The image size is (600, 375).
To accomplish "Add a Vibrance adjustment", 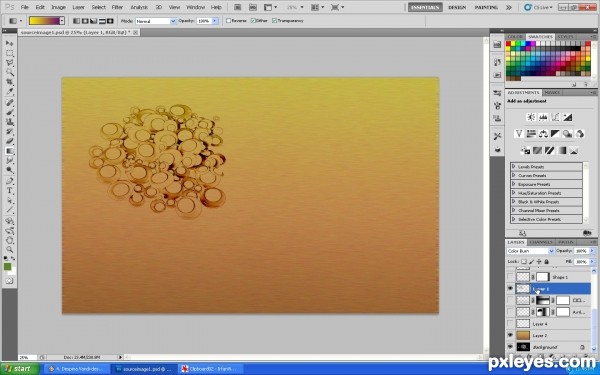I will [519, 134].
